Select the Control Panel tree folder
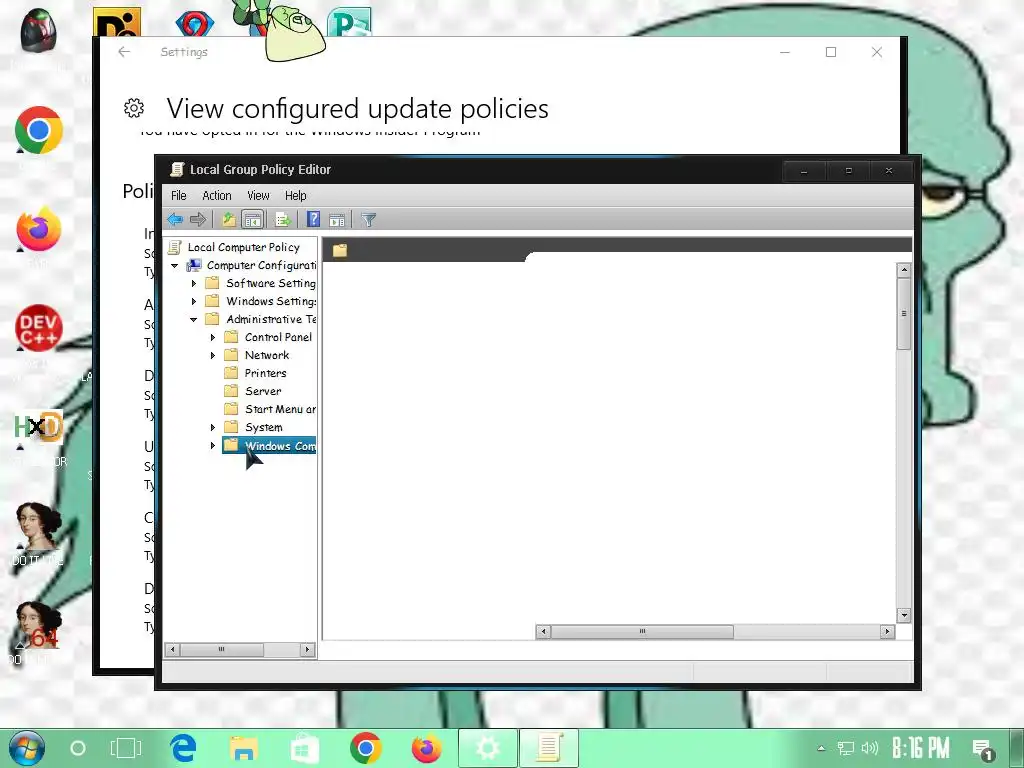Viewport: 1024px width, 768px height. [278, 337]
